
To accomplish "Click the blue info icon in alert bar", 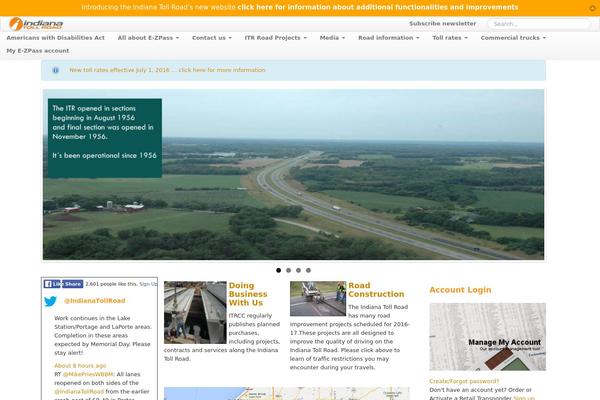I will 55,70.
